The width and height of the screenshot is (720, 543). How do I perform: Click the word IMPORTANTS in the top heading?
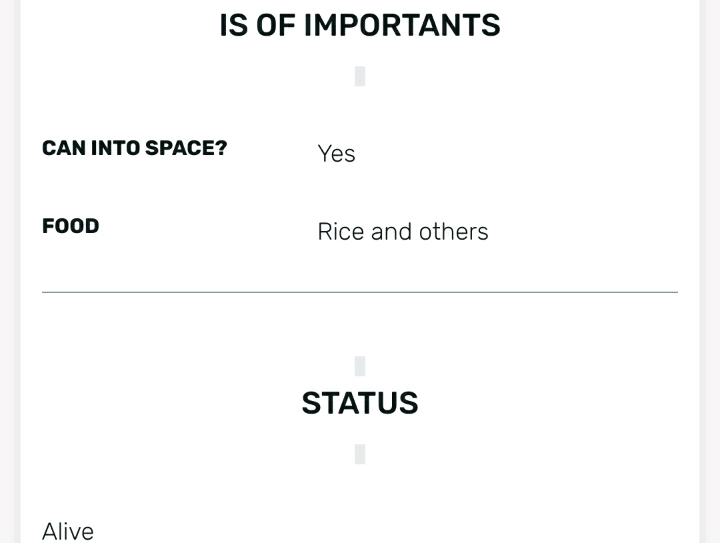402,25
